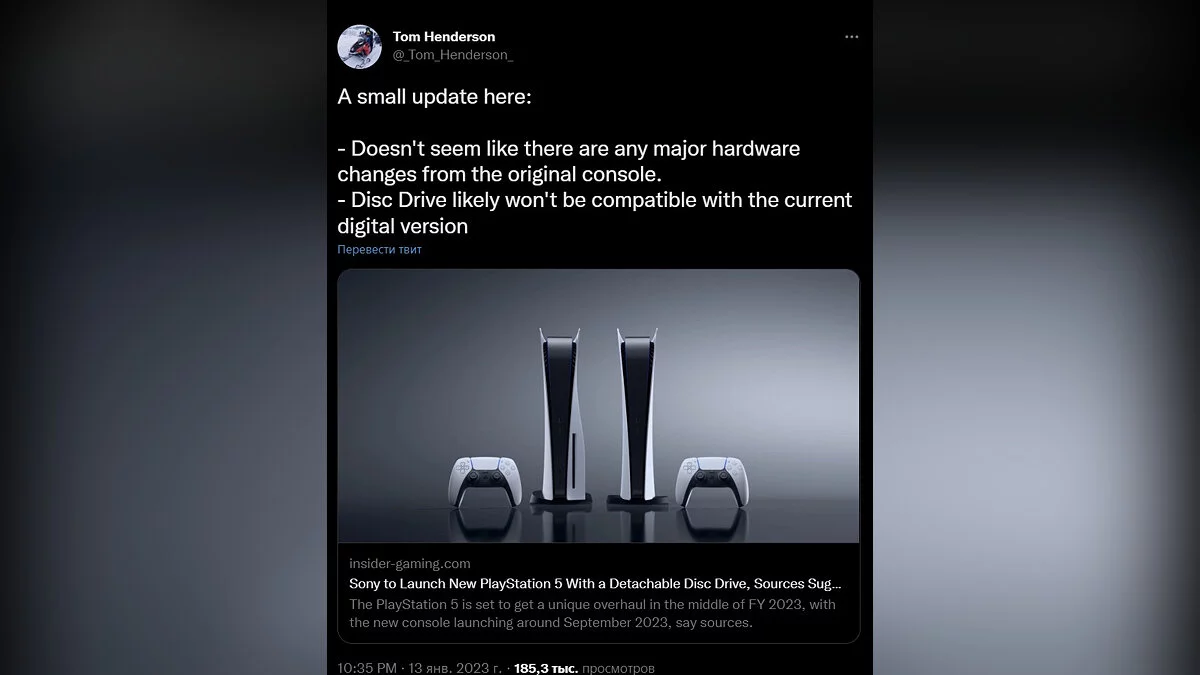Open the PlayStation 5 link preview image

[x=599, y=406]
